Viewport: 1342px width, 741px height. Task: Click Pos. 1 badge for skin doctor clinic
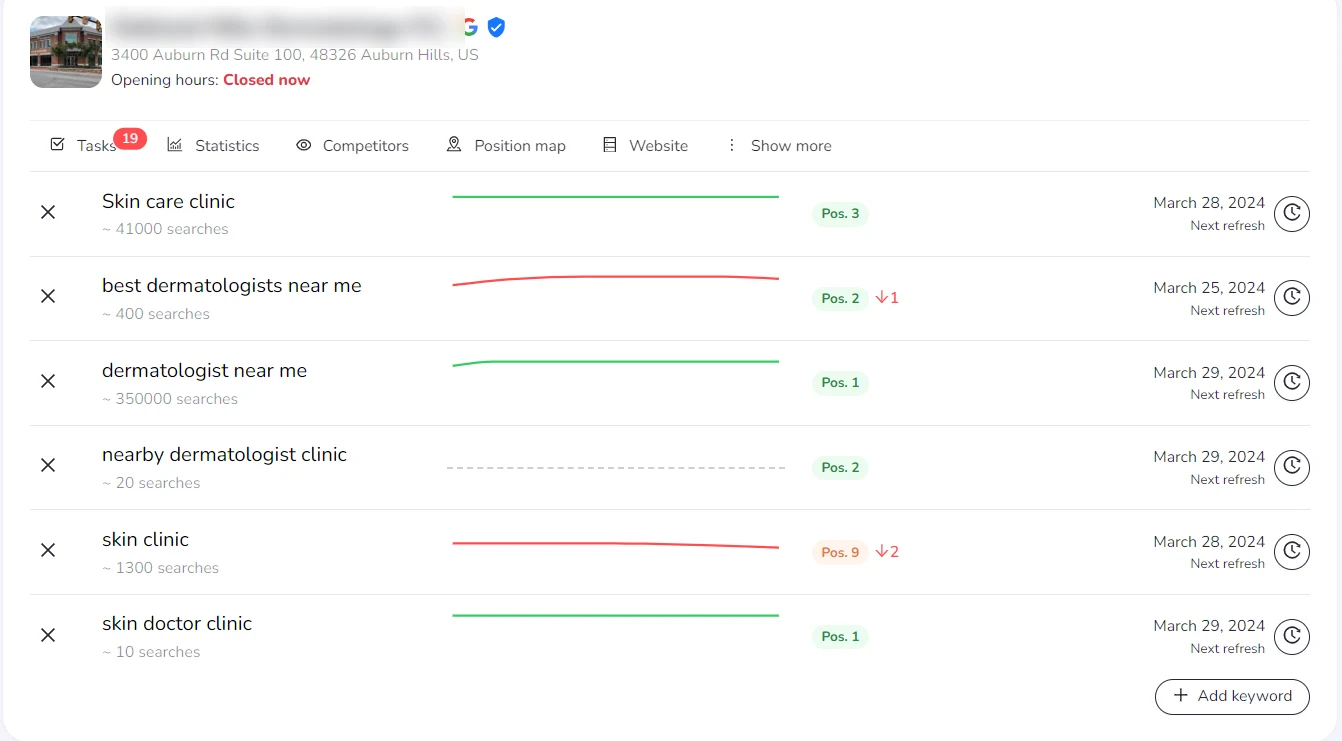(x=840, y=636)
